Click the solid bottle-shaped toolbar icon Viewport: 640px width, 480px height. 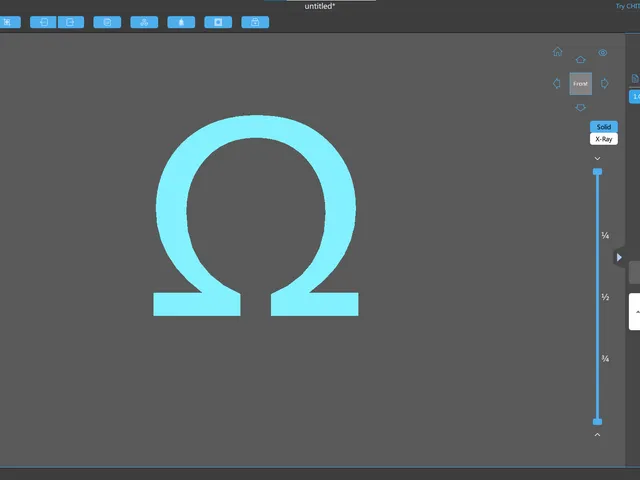[x=181, y=22]
